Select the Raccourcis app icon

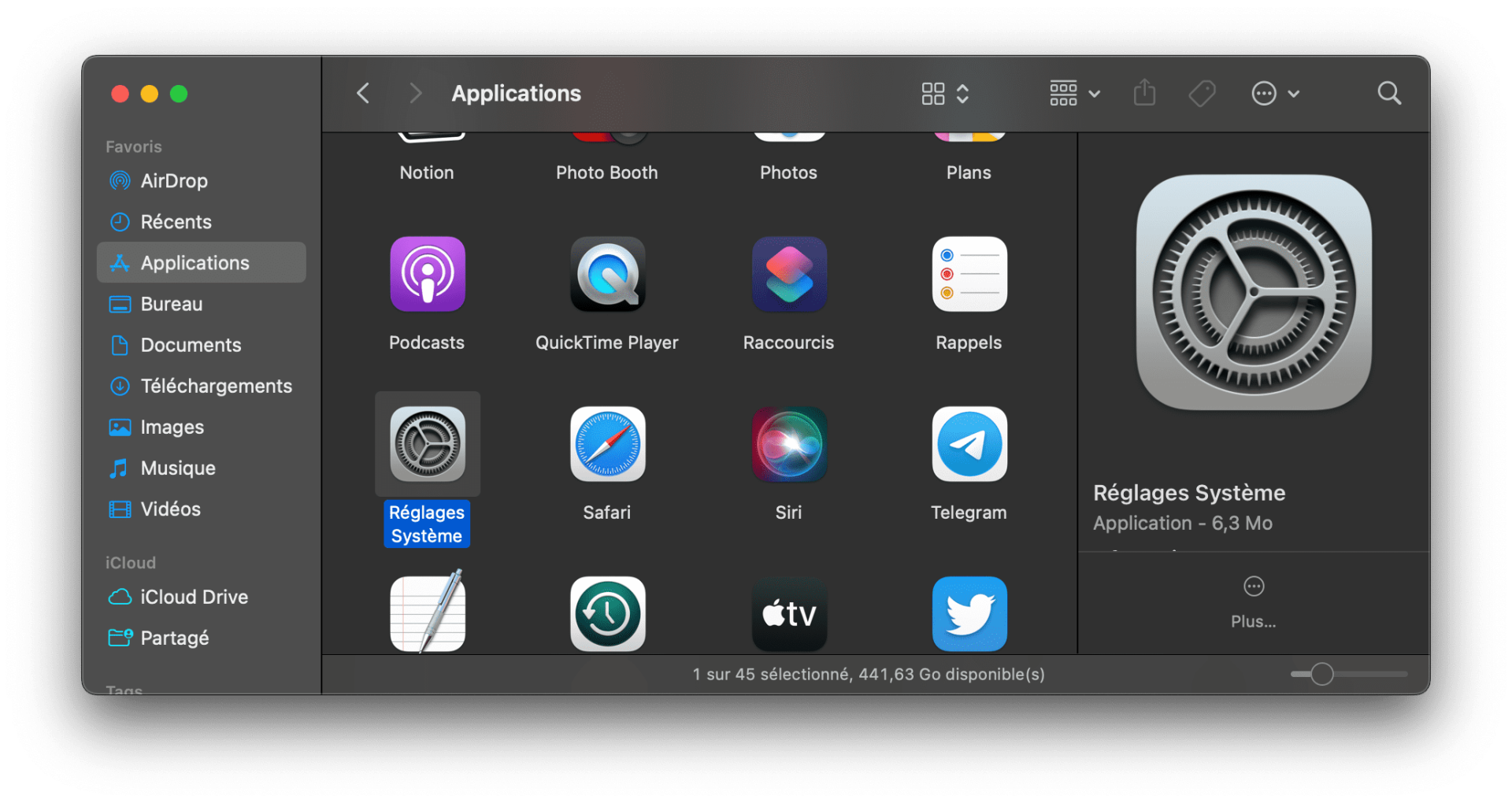[789, 274]
